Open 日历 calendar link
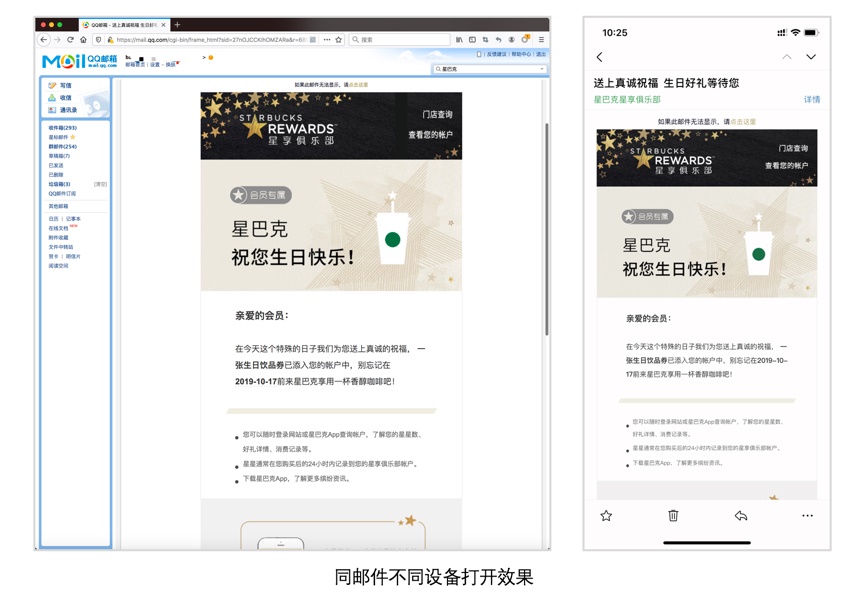Screen dimensions: 865x597 [x=53, y=219]
